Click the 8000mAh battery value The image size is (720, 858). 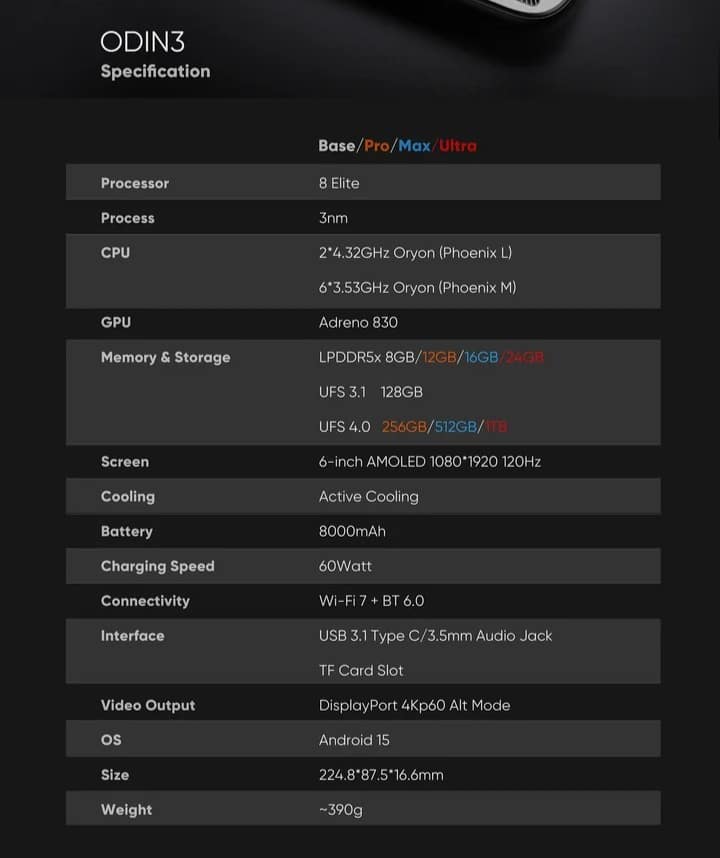(352, 531)
